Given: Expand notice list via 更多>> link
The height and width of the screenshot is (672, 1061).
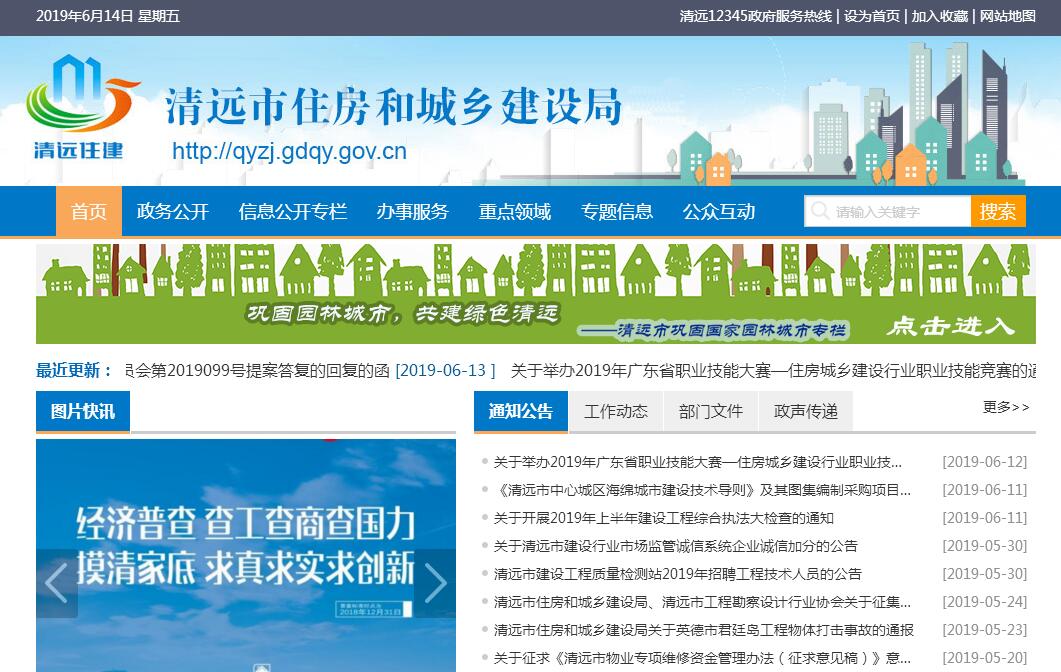Looking at the screenshot, I should click(x=1005, y=407).
